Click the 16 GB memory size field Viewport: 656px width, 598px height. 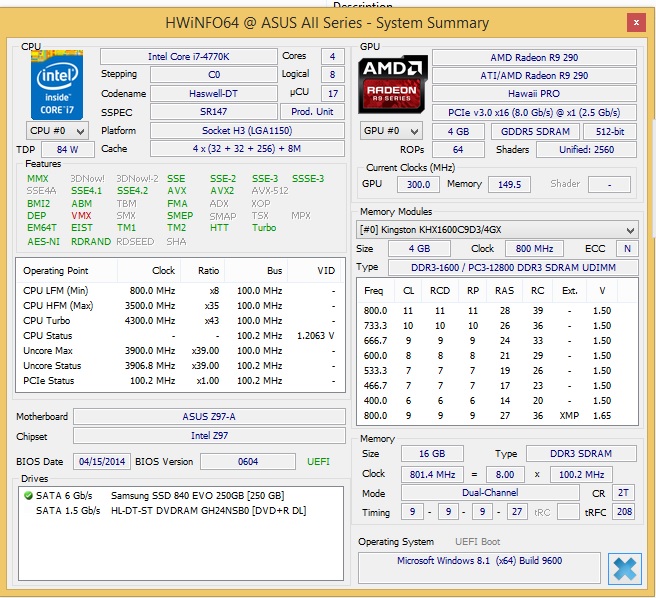pos(432,454)
